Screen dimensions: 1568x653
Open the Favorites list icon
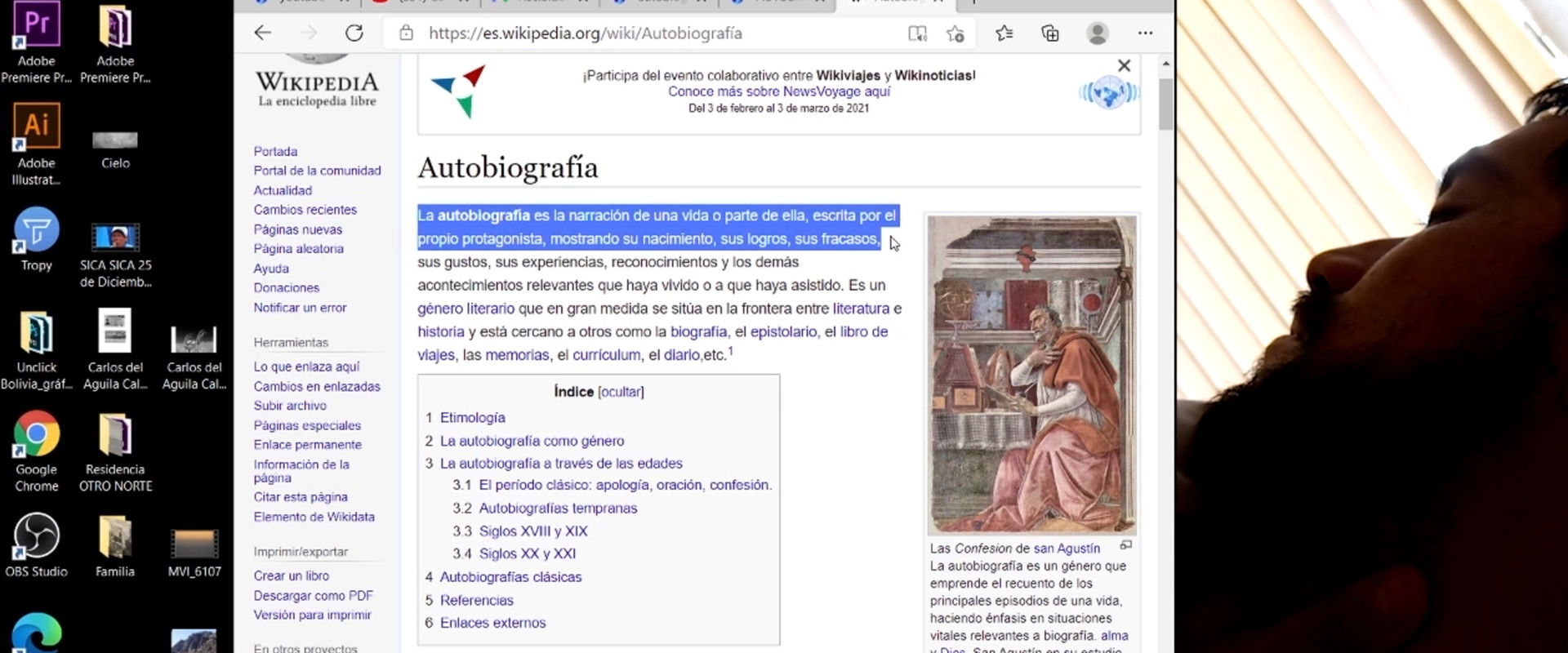coord(1004,33)
